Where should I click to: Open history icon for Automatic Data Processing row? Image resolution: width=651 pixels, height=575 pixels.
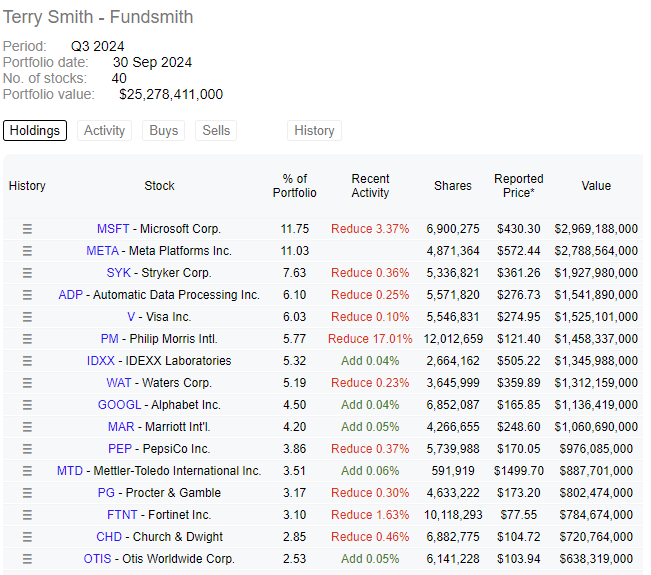(27, 295)
